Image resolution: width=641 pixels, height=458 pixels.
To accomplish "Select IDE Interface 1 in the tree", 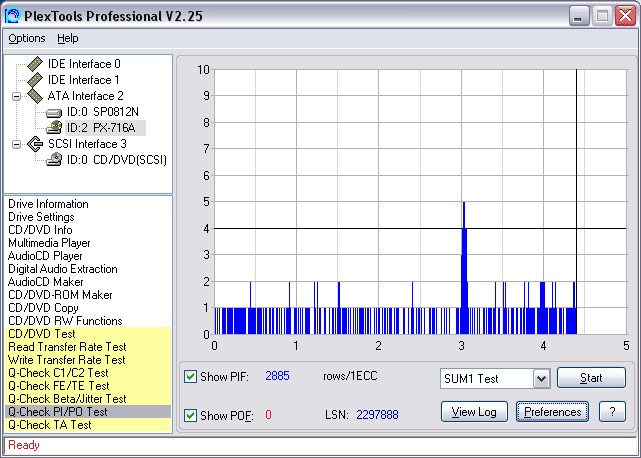I will point(83,80).
